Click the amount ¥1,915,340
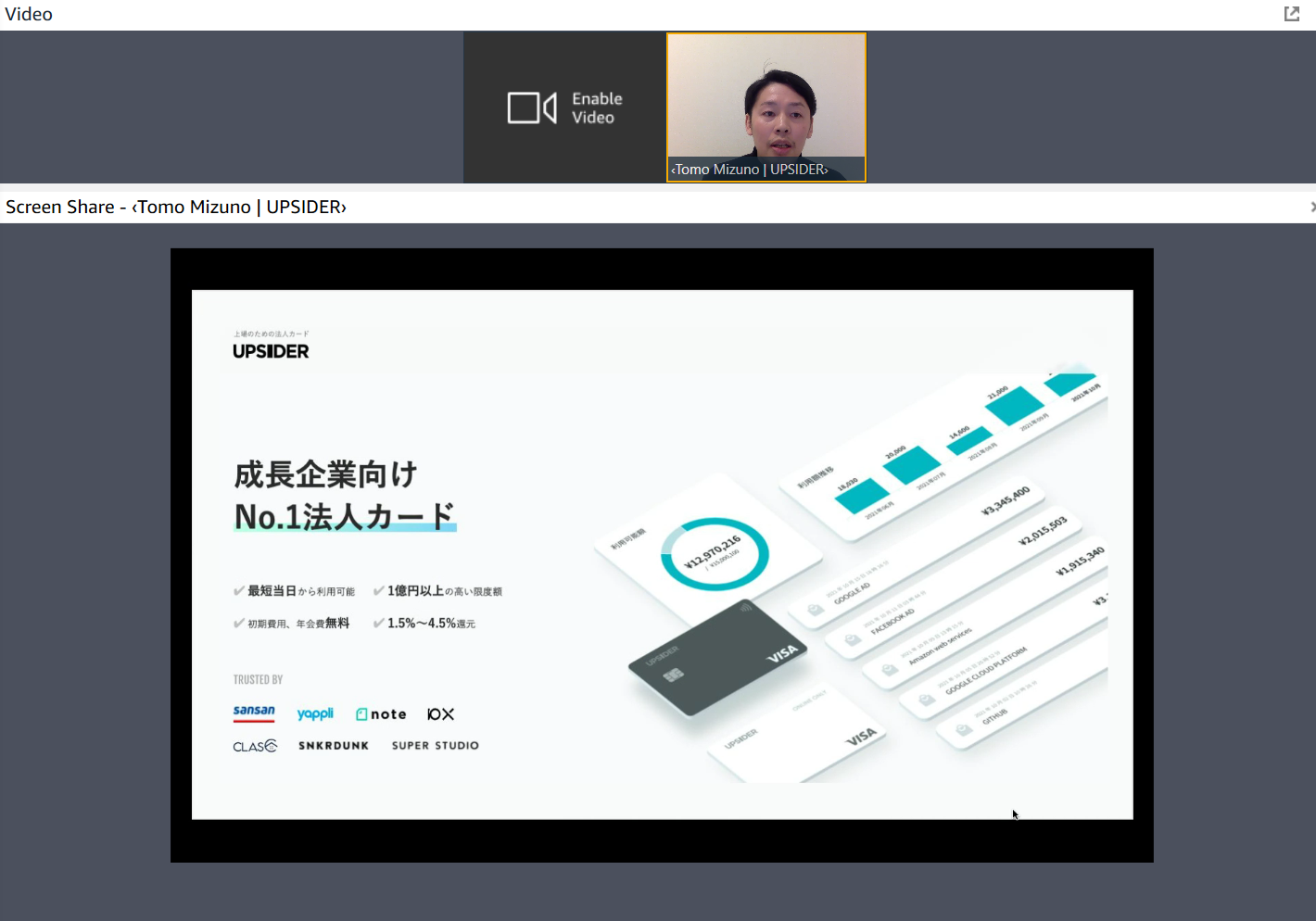The height and width of the screenshot is (921, 1316). point(1081,561)
